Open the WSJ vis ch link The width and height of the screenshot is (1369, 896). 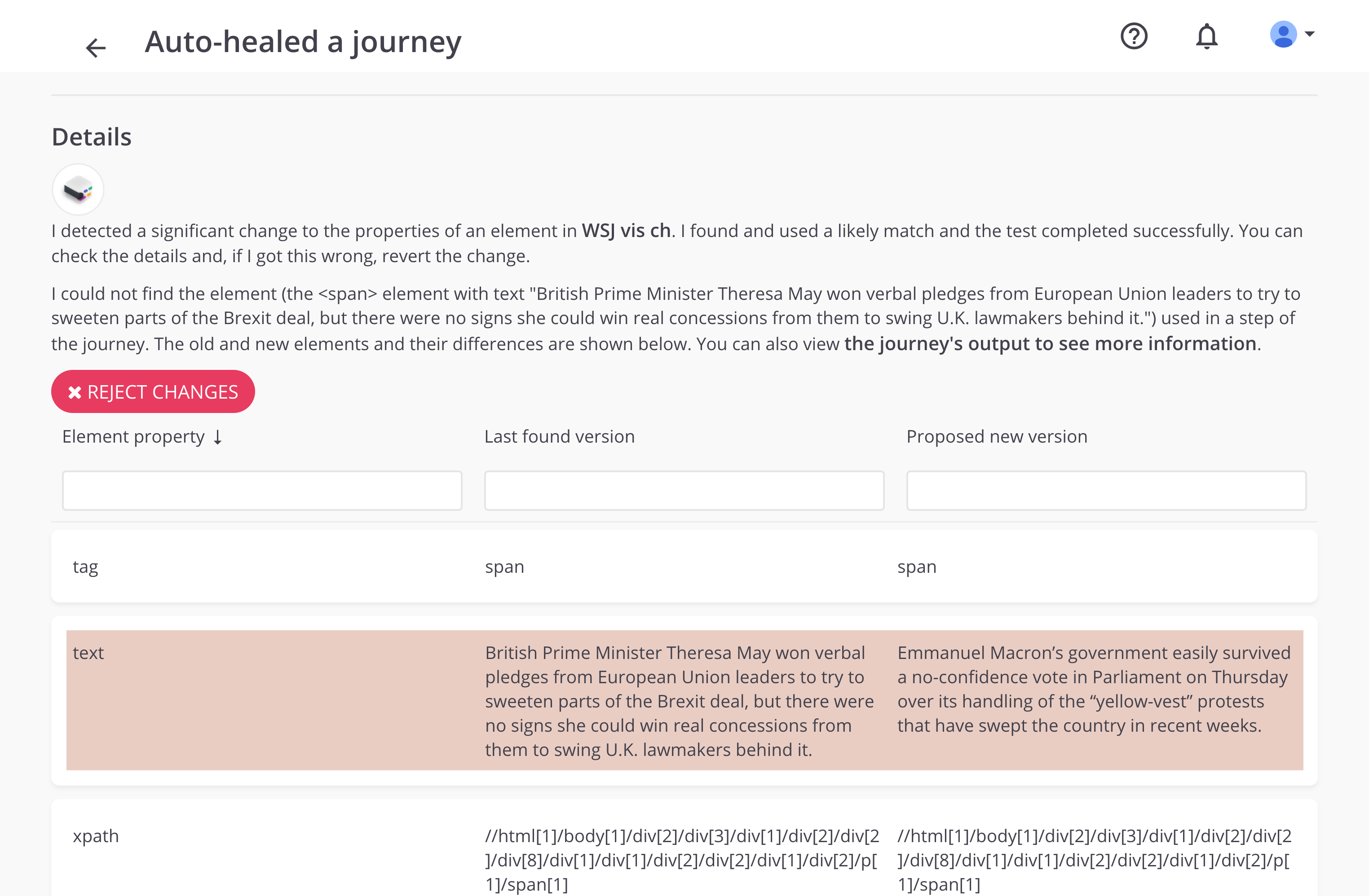(x=627, y=230)
